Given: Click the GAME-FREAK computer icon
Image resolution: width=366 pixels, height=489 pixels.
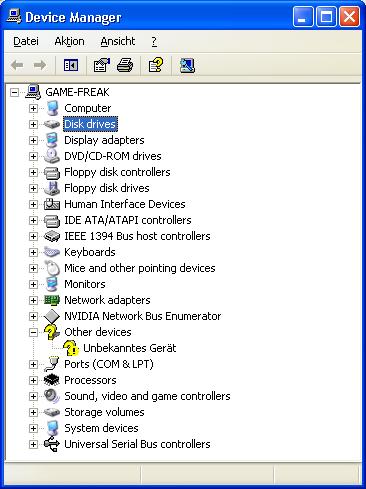Looking at the screenshot, I should point(33,92).
